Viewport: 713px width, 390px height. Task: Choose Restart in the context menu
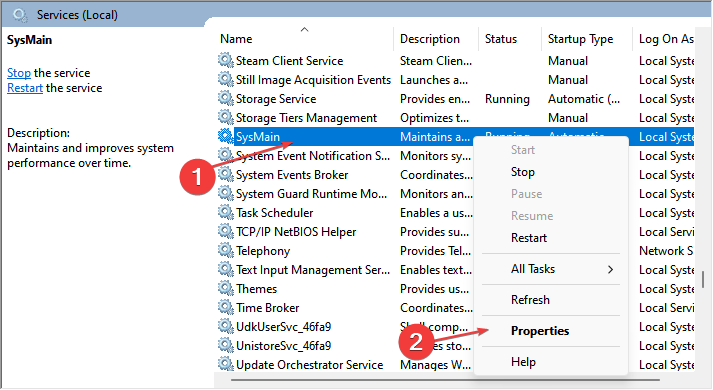(528, 238)
